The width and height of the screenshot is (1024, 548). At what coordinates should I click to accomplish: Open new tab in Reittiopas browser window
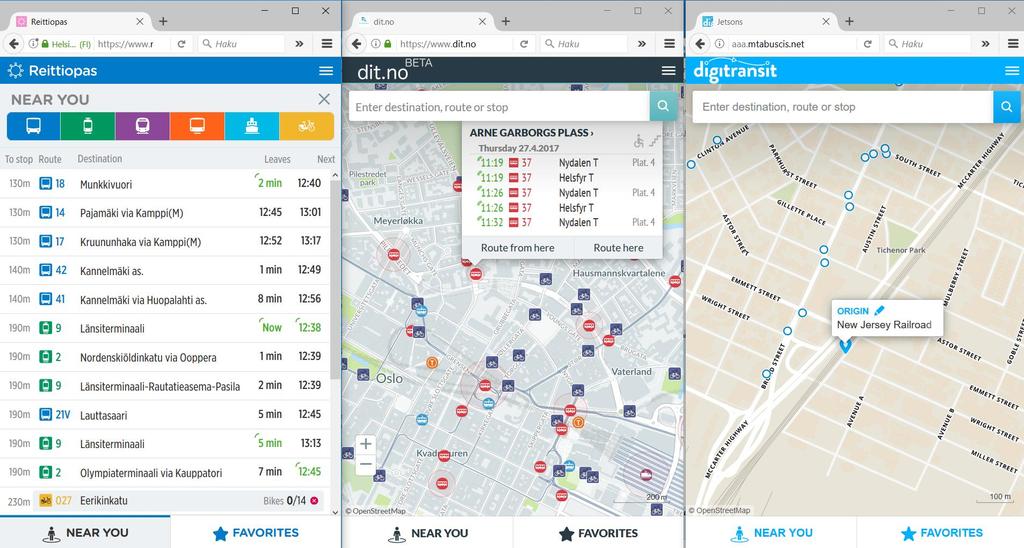(x=163, y=22)
